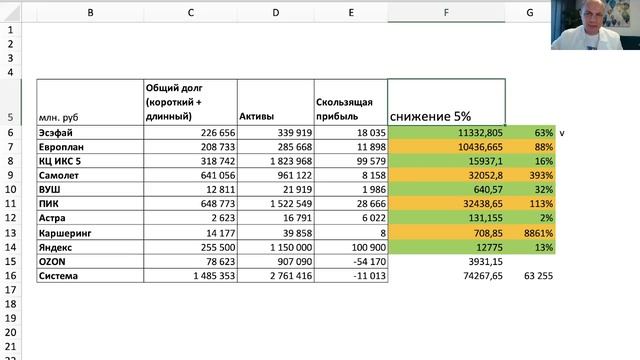The width and height of the screenshot is (640, 360).
Task: Click the 'Самолет' company cell
Action: (90, 176)
